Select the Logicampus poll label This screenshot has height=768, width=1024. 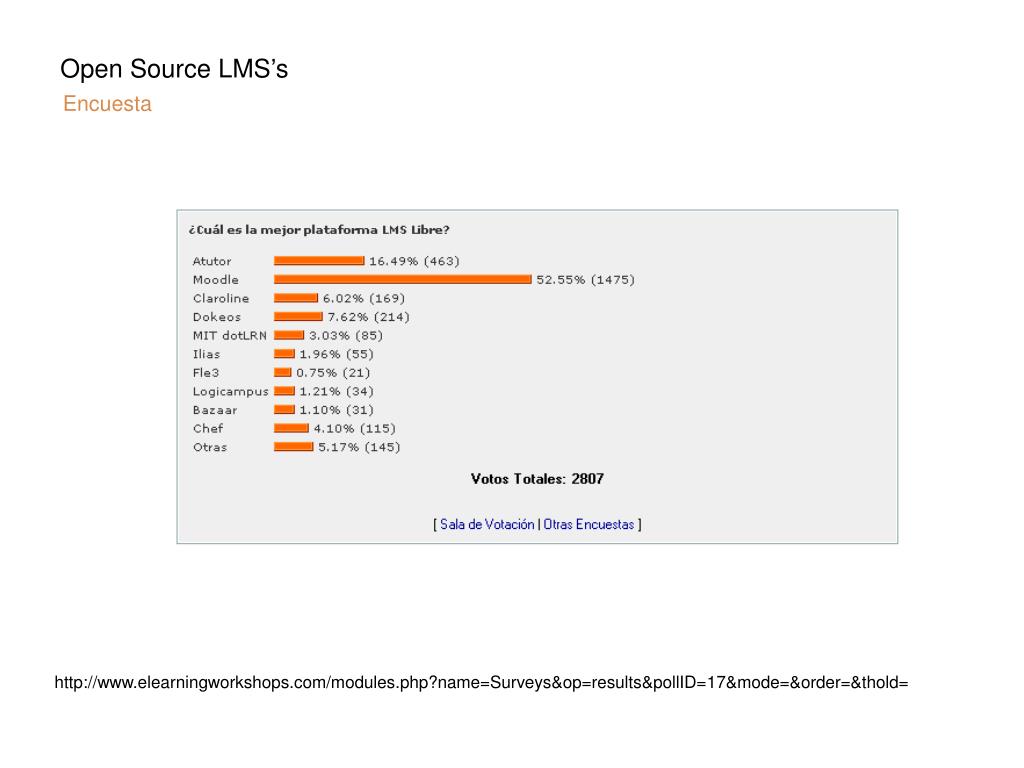[231, 392]
